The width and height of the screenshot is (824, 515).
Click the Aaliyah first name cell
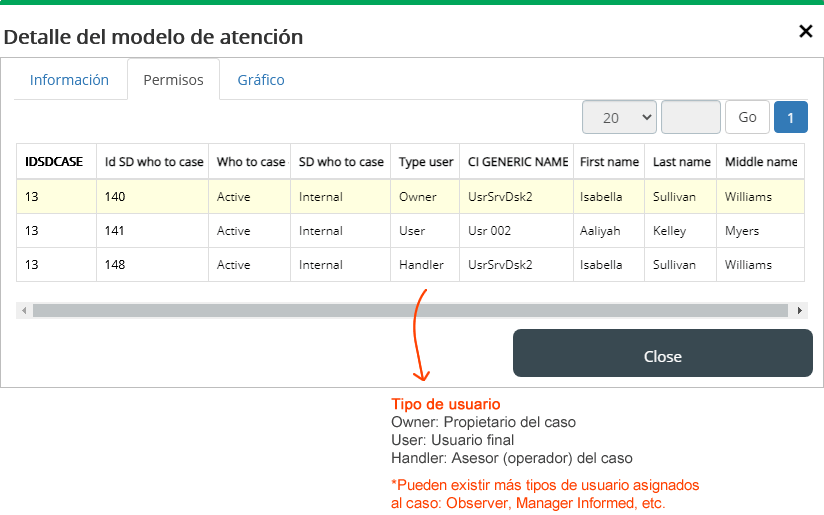[x=609, y=231]
